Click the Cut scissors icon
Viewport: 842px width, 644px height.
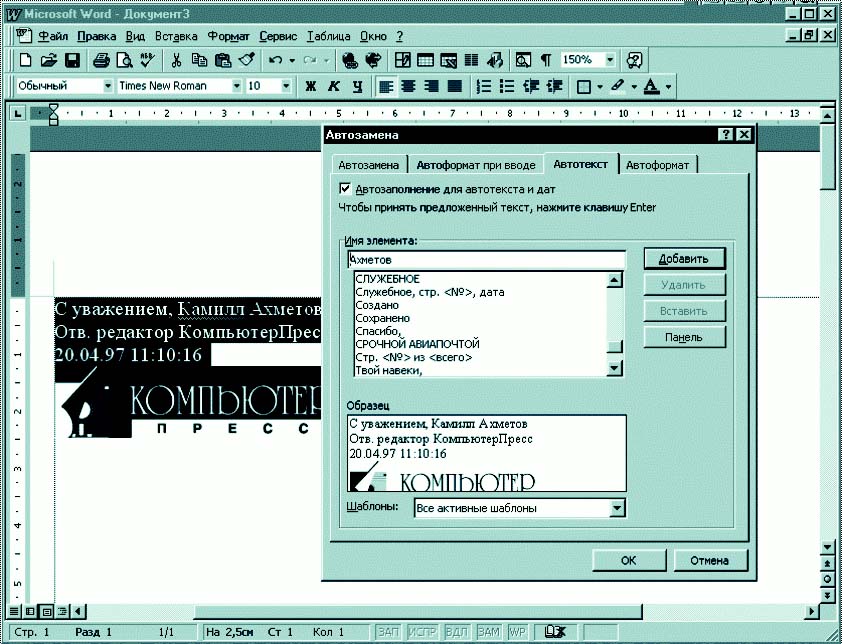pyautogui.click(x=177, y=60)
